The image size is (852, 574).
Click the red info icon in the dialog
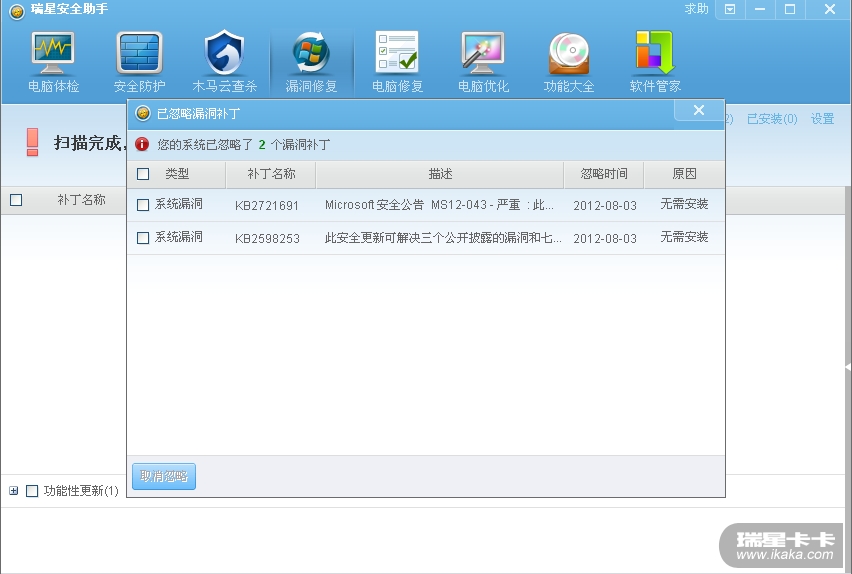pos(142,144)
